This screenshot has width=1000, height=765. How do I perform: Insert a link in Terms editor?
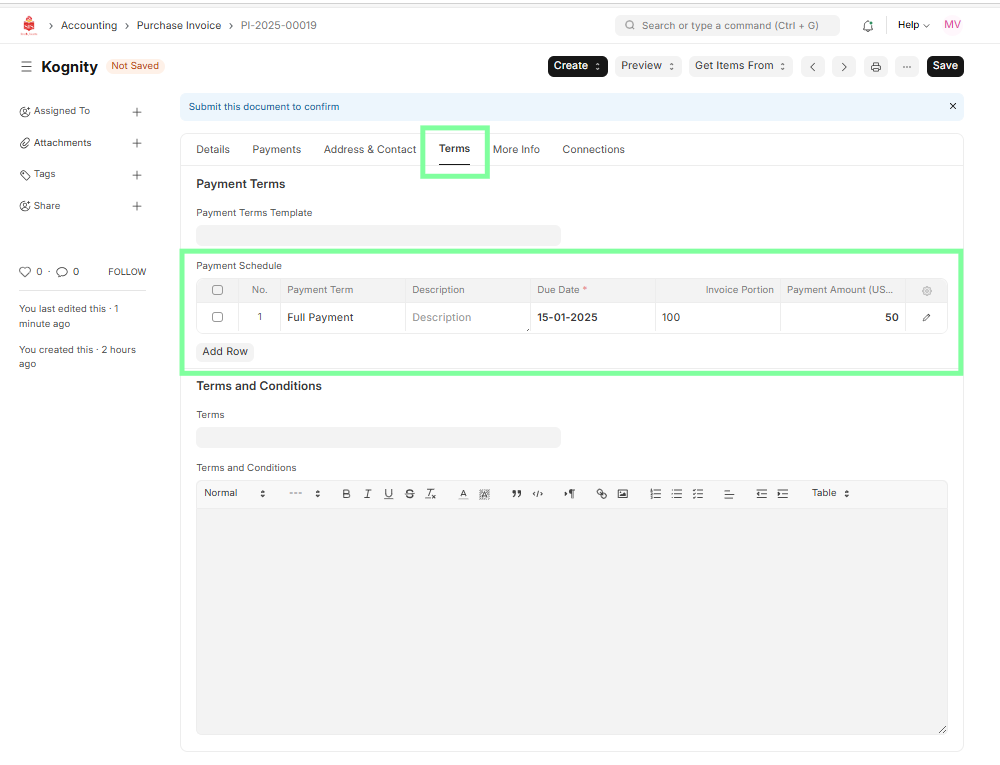click(x=601, y=494)
